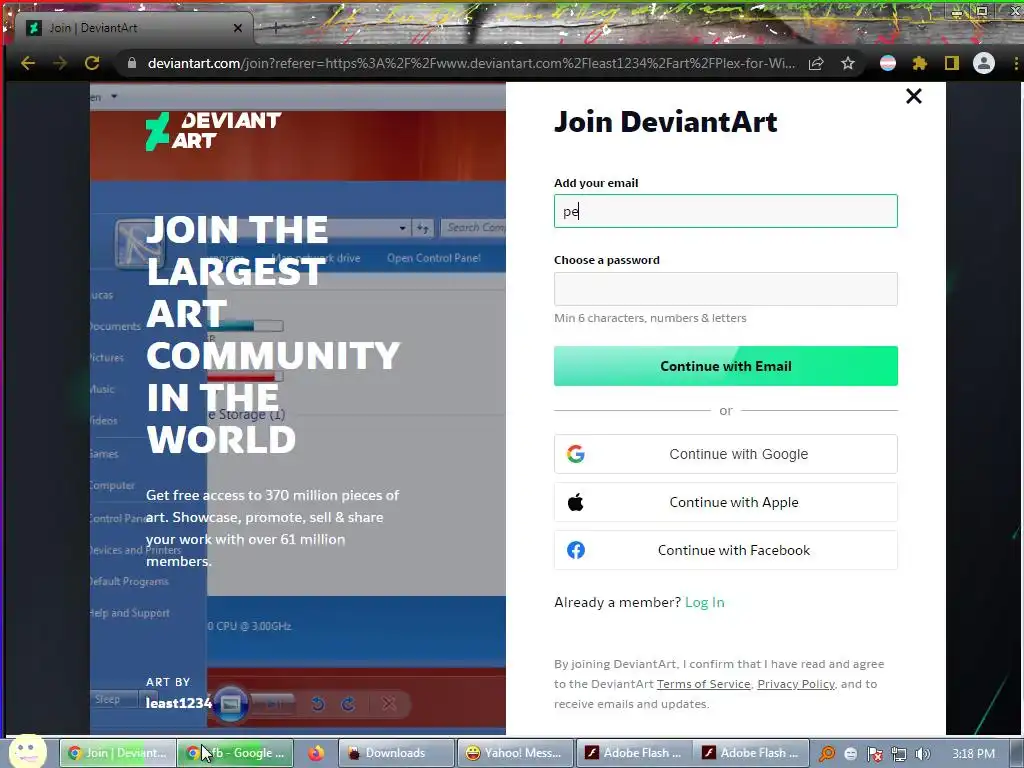Click the address bar URL
Screen dimensions: 1024x768
[472, 63]
